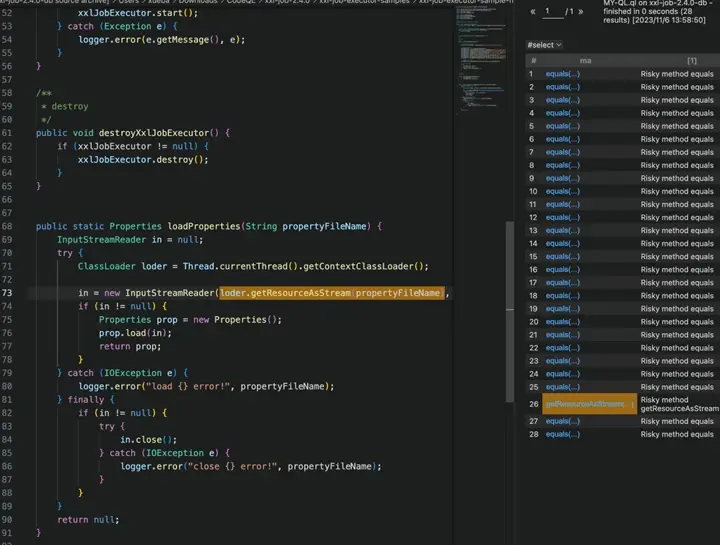Open equals(...) link in result row 23

point(562,361)
